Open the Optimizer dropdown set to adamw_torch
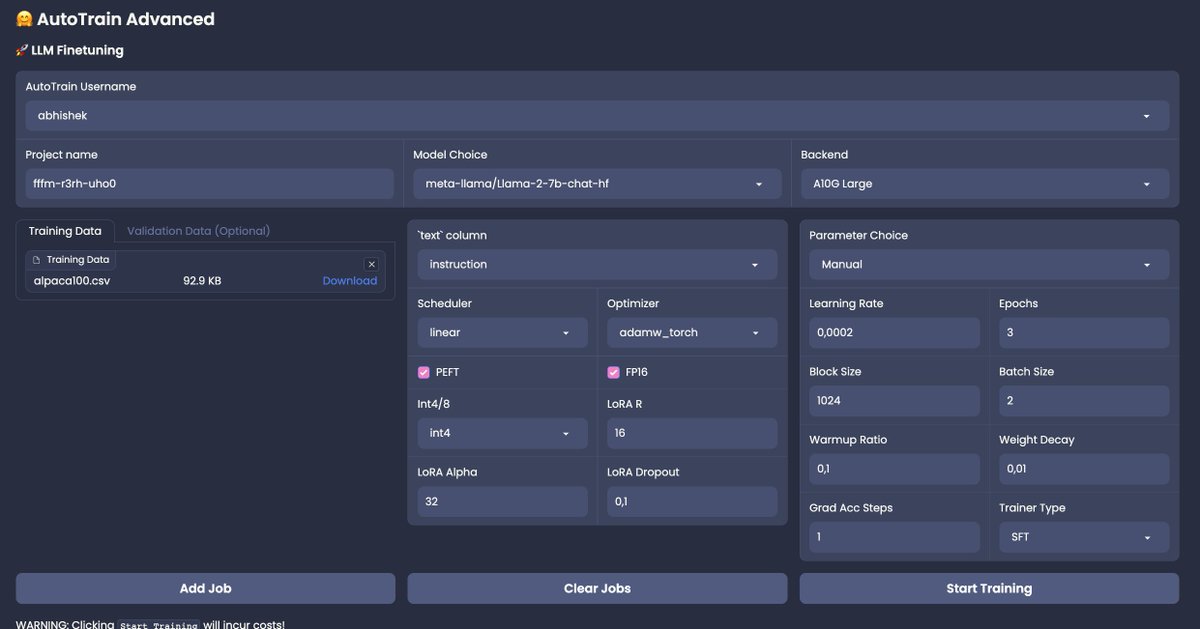1200x629 pixels. pyautogui.click(x=691, y=332)
